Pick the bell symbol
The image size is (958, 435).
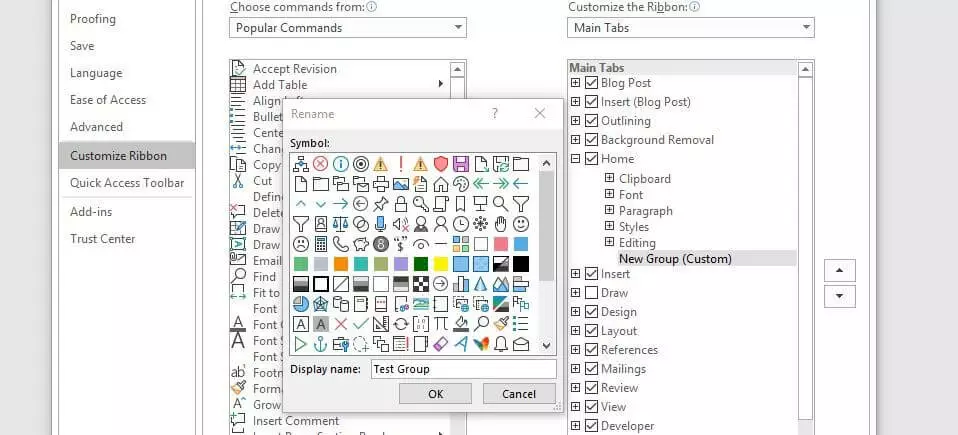click(x=500, y=344)
